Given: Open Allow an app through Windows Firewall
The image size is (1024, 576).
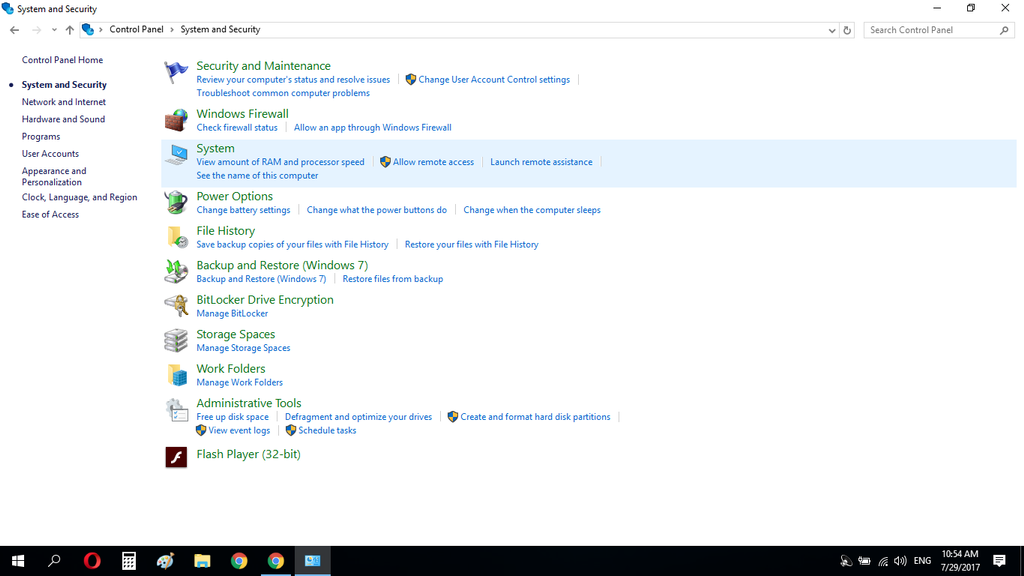Looking at the screenshot, I should pos(372,127).
